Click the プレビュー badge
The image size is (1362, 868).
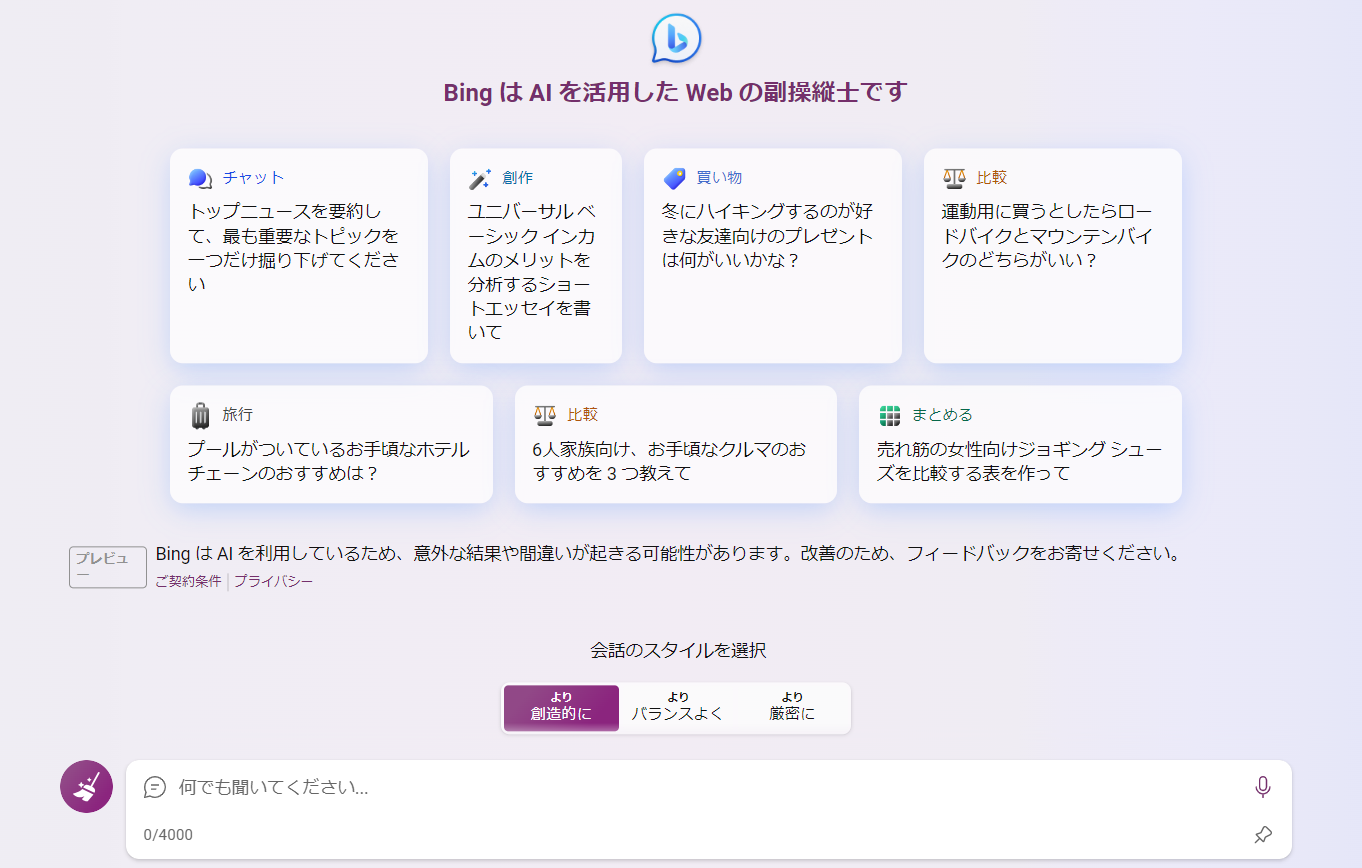[x=108, y=567]
